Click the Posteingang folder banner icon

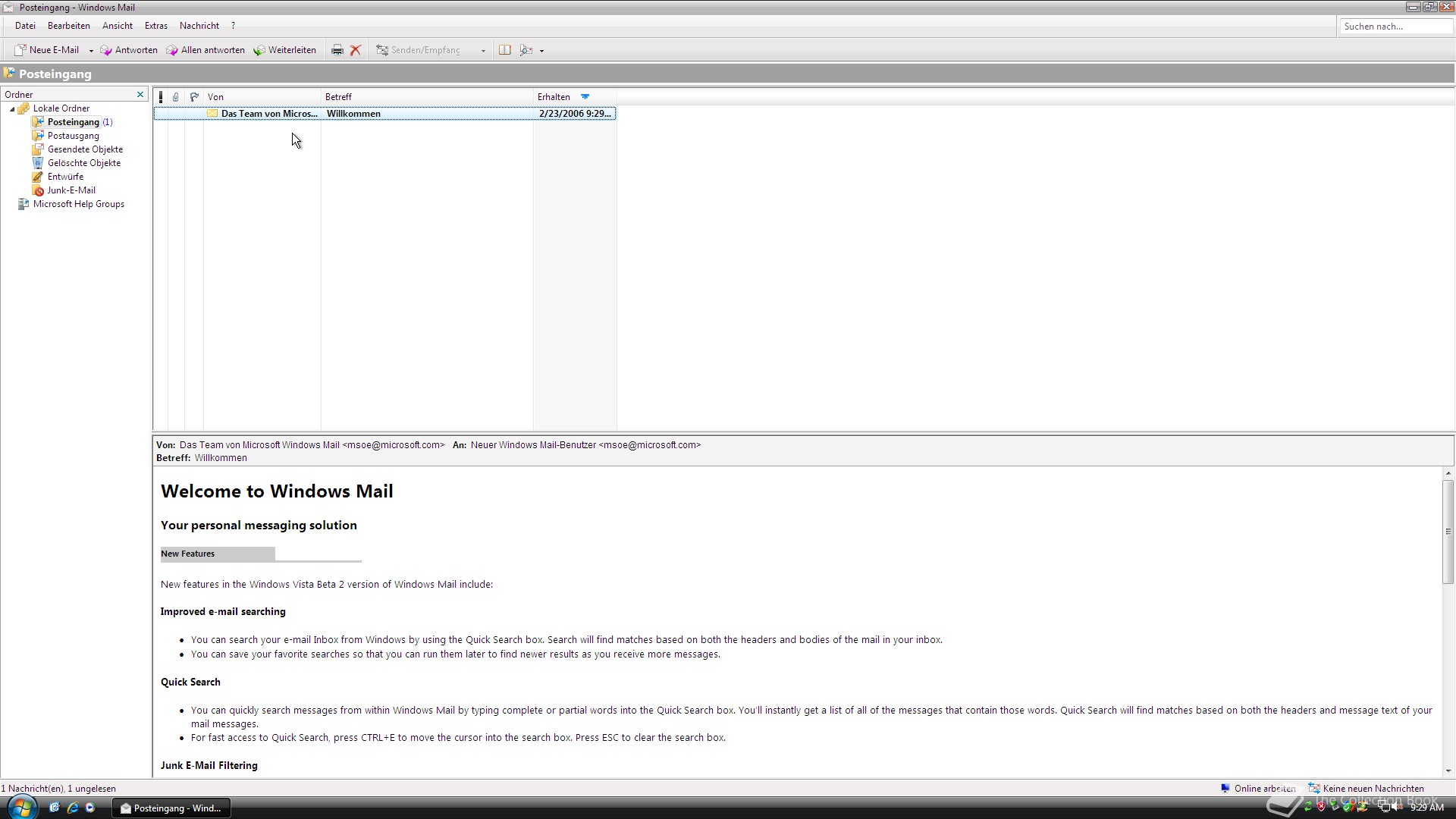click(9, 74)
